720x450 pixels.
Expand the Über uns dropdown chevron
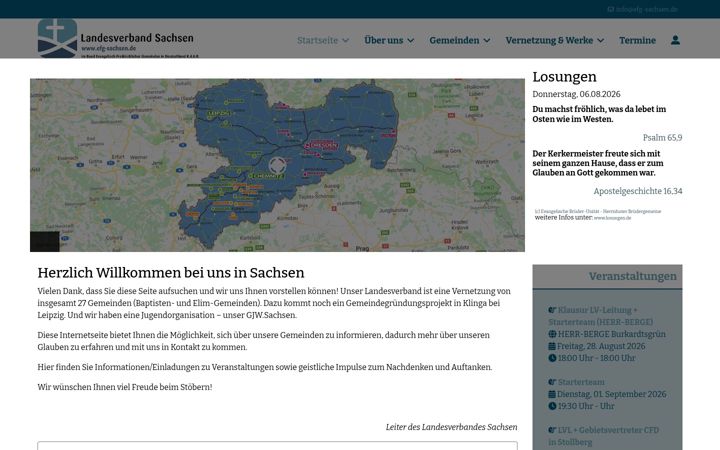(411, 41)
